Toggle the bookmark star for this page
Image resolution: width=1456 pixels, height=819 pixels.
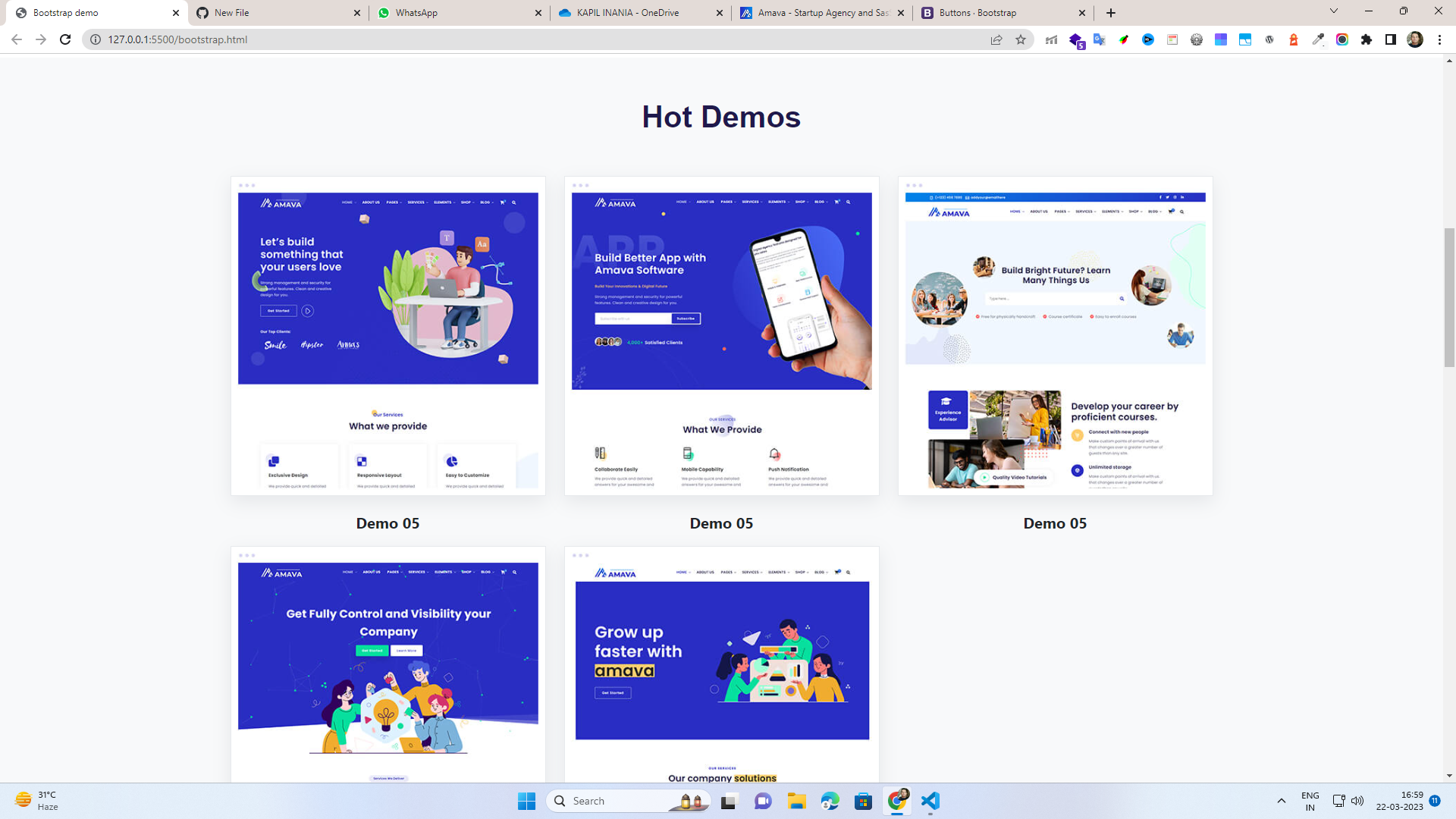pyautogui.click(x=1021, y=39)
